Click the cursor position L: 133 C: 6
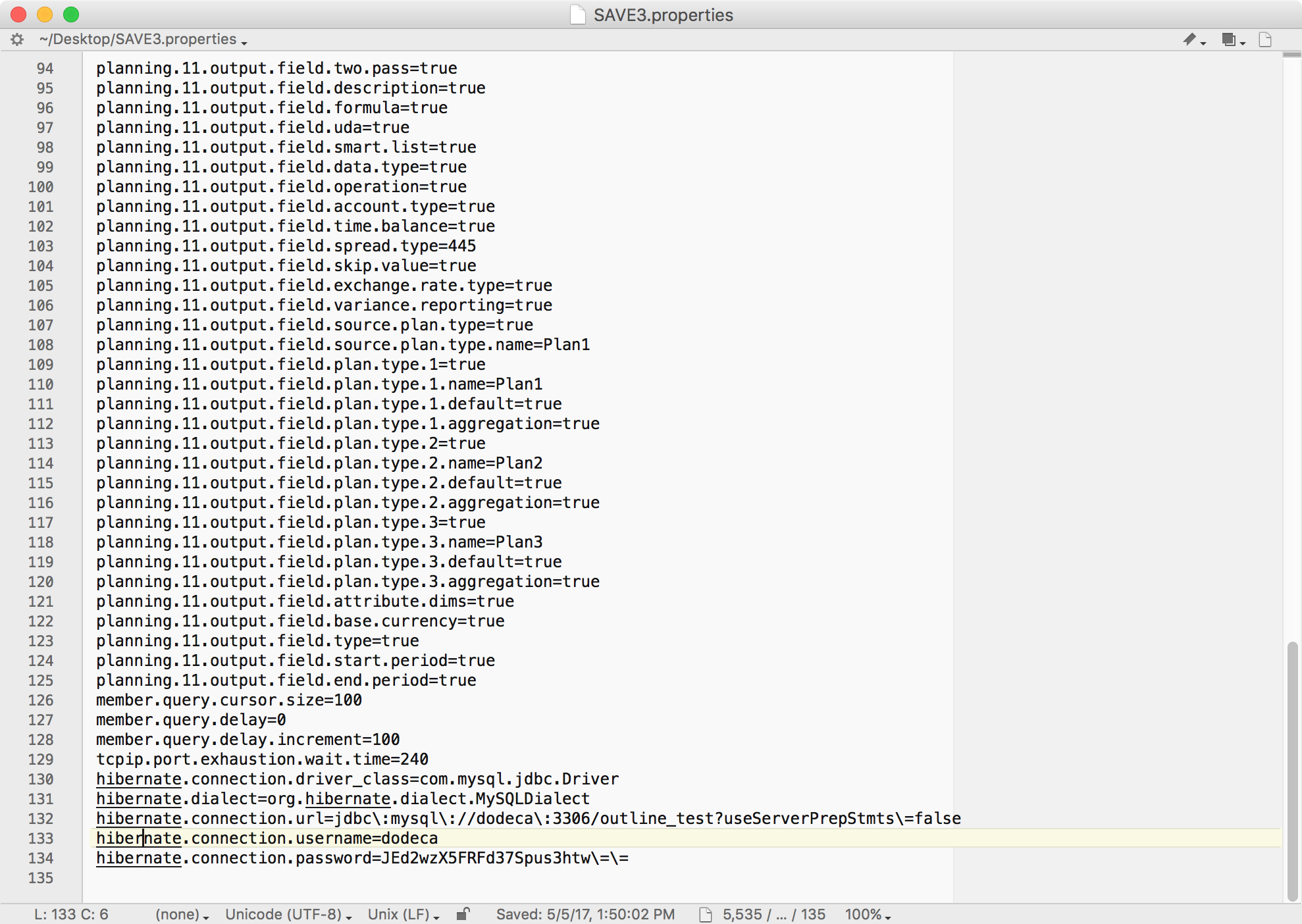Viewport: 1302px width, 924px height. [71, 914]
